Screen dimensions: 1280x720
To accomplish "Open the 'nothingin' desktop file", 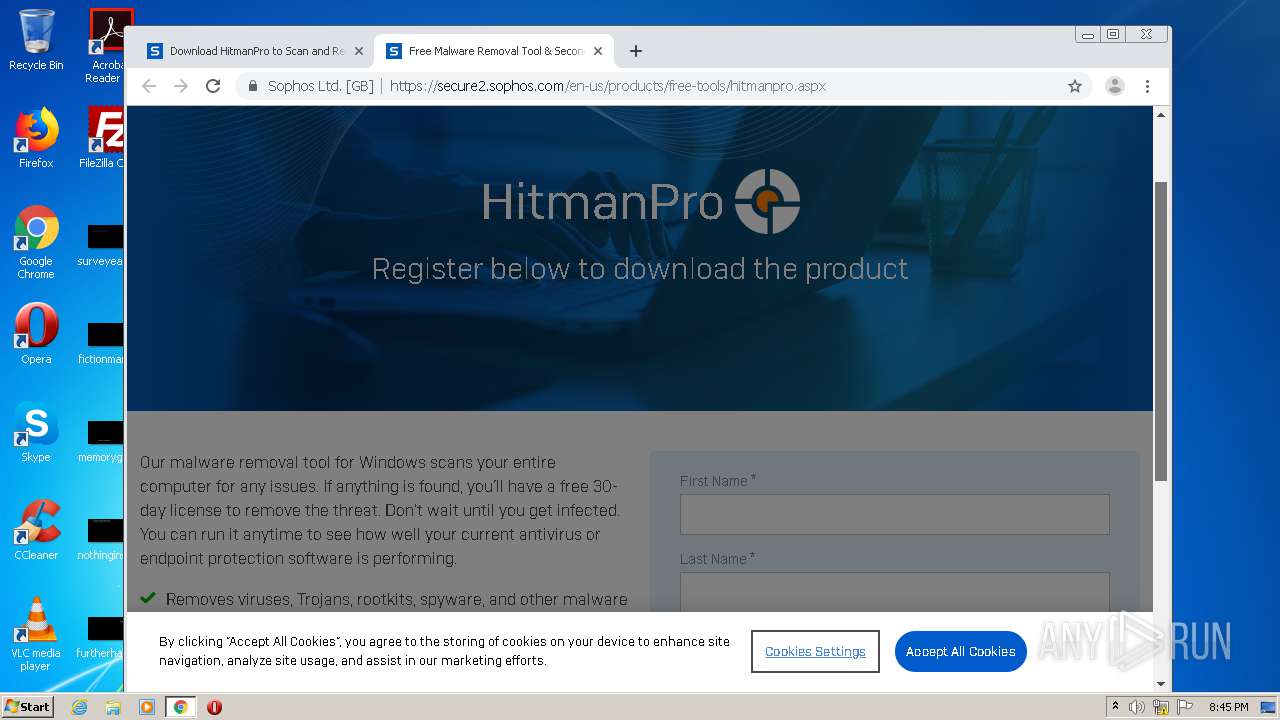I will click(103, 540).
